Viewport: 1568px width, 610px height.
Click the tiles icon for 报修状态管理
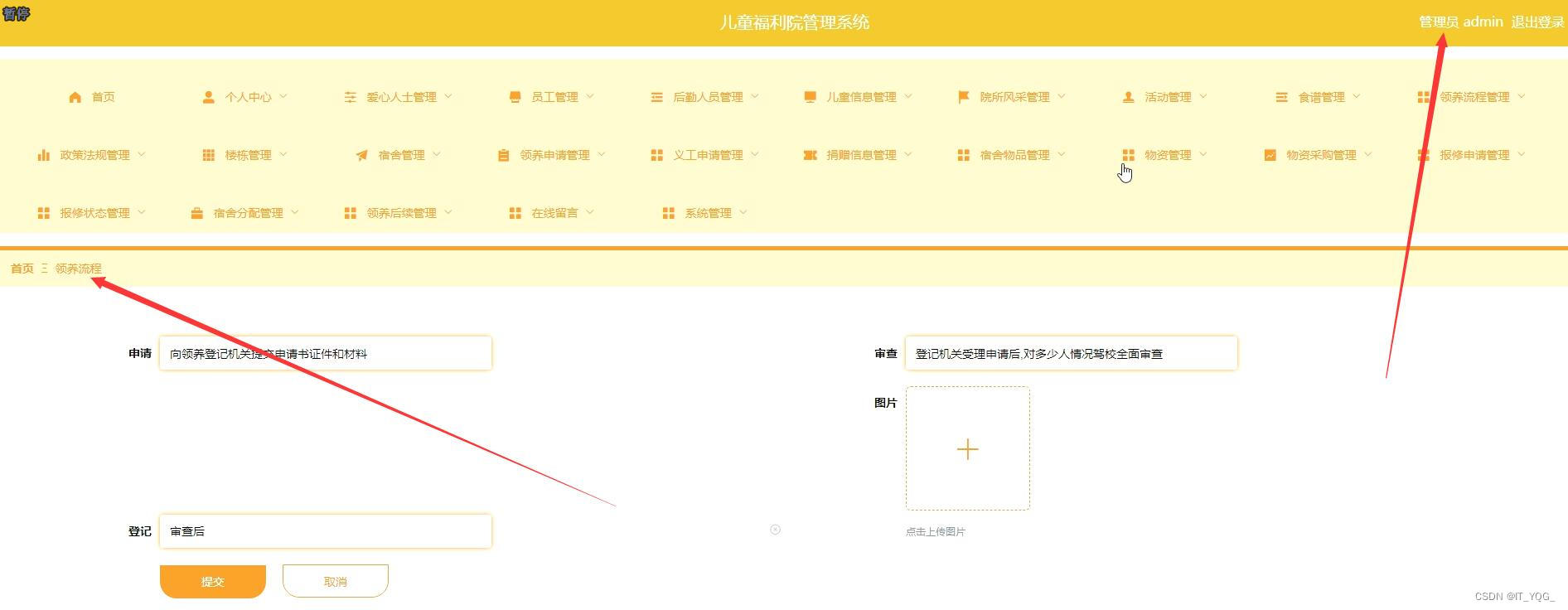point(44,213)
